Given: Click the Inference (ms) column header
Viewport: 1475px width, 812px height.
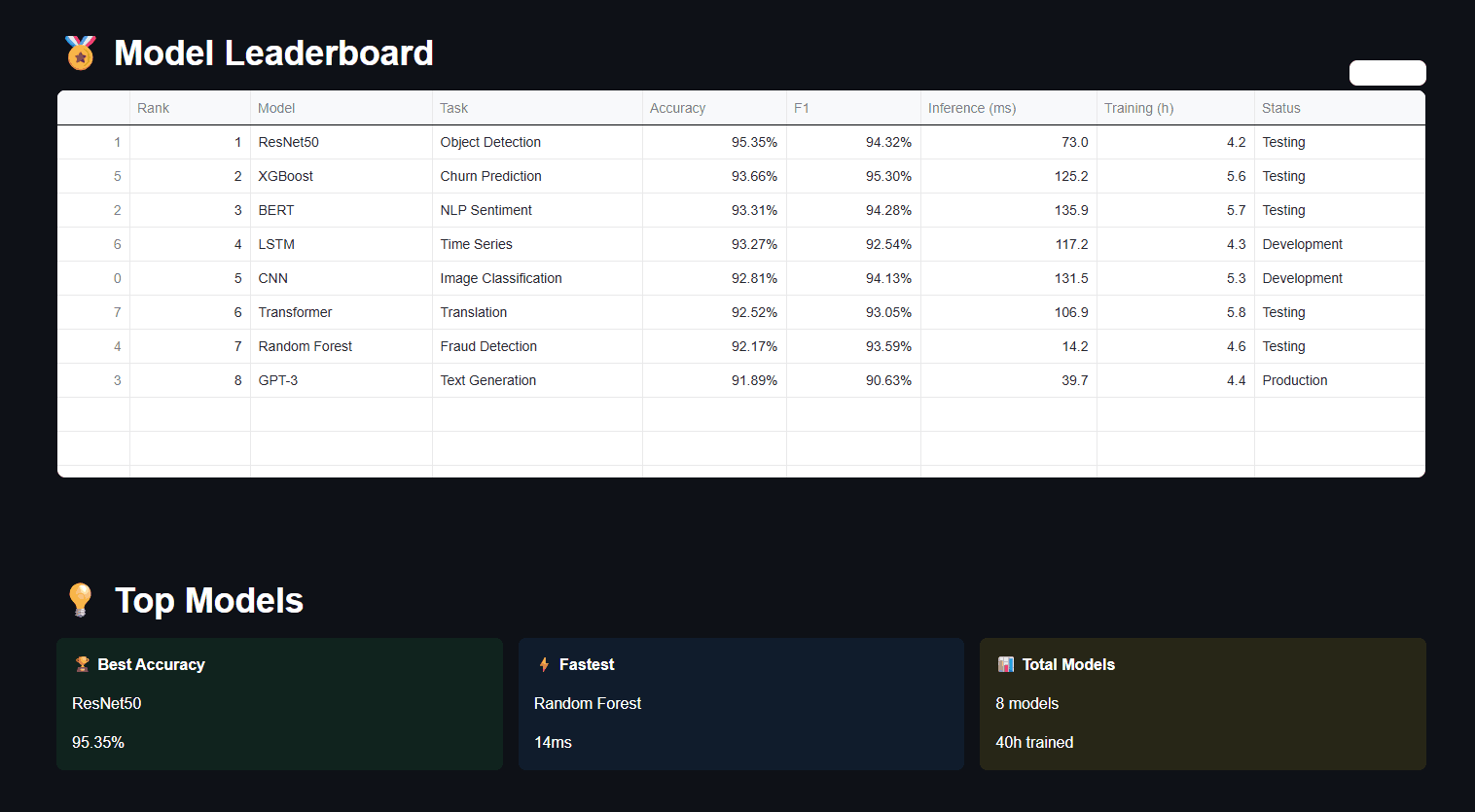Looking at the screenshot, I should tap(1008, 108).
